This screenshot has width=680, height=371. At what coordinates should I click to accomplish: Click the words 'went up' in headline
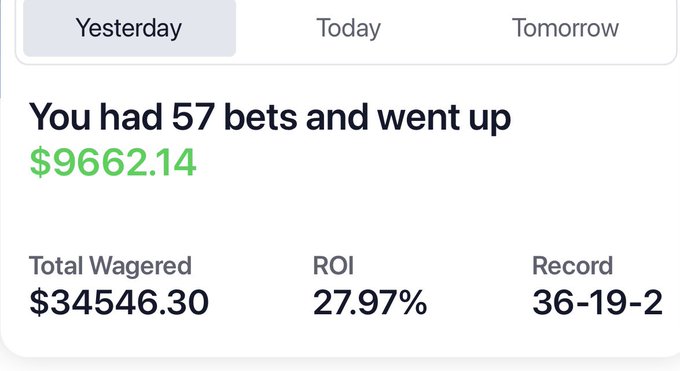(444, 118)
